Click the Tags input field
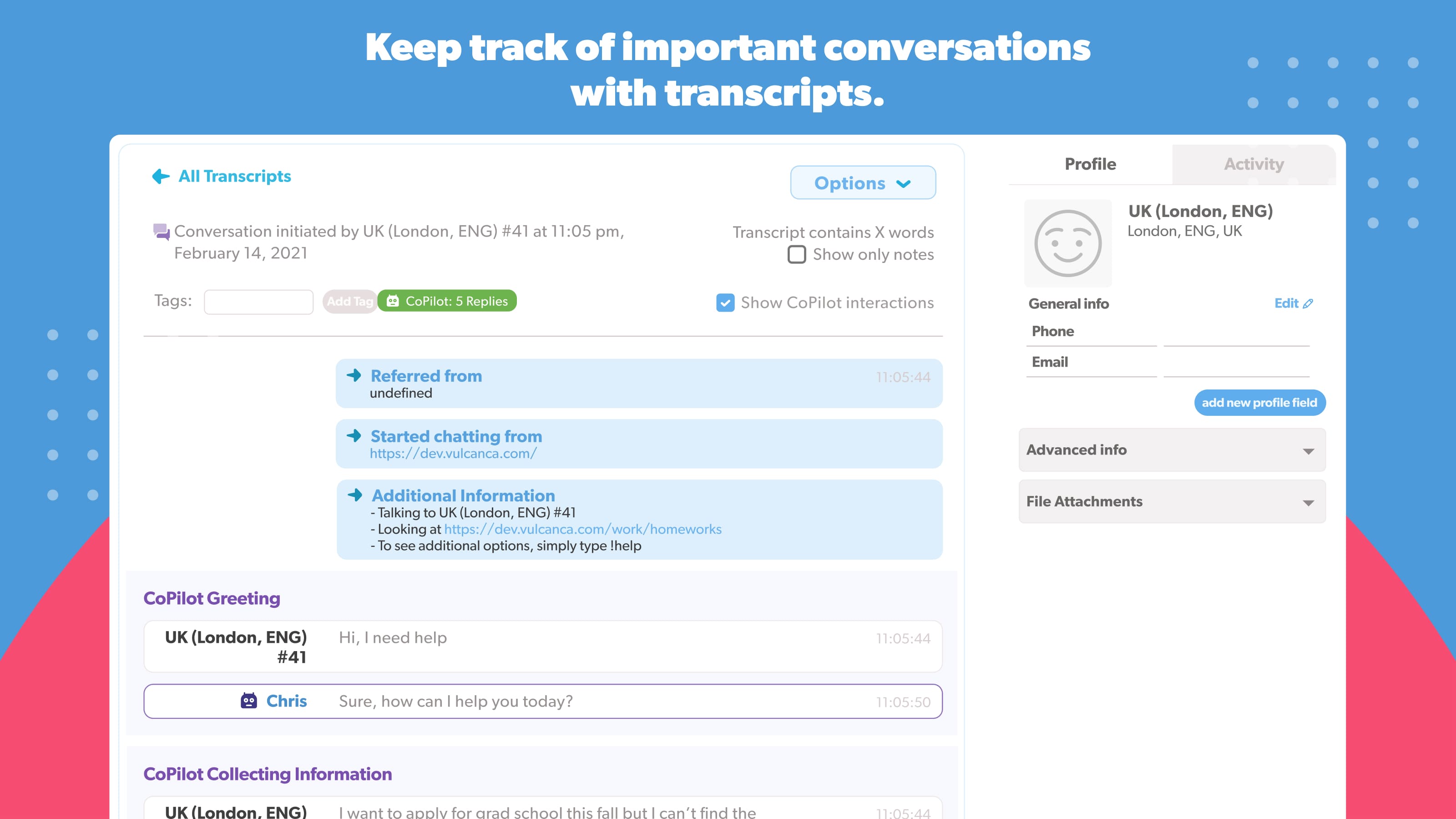This screenshot has width=1456, height=819. coord(258,302)
